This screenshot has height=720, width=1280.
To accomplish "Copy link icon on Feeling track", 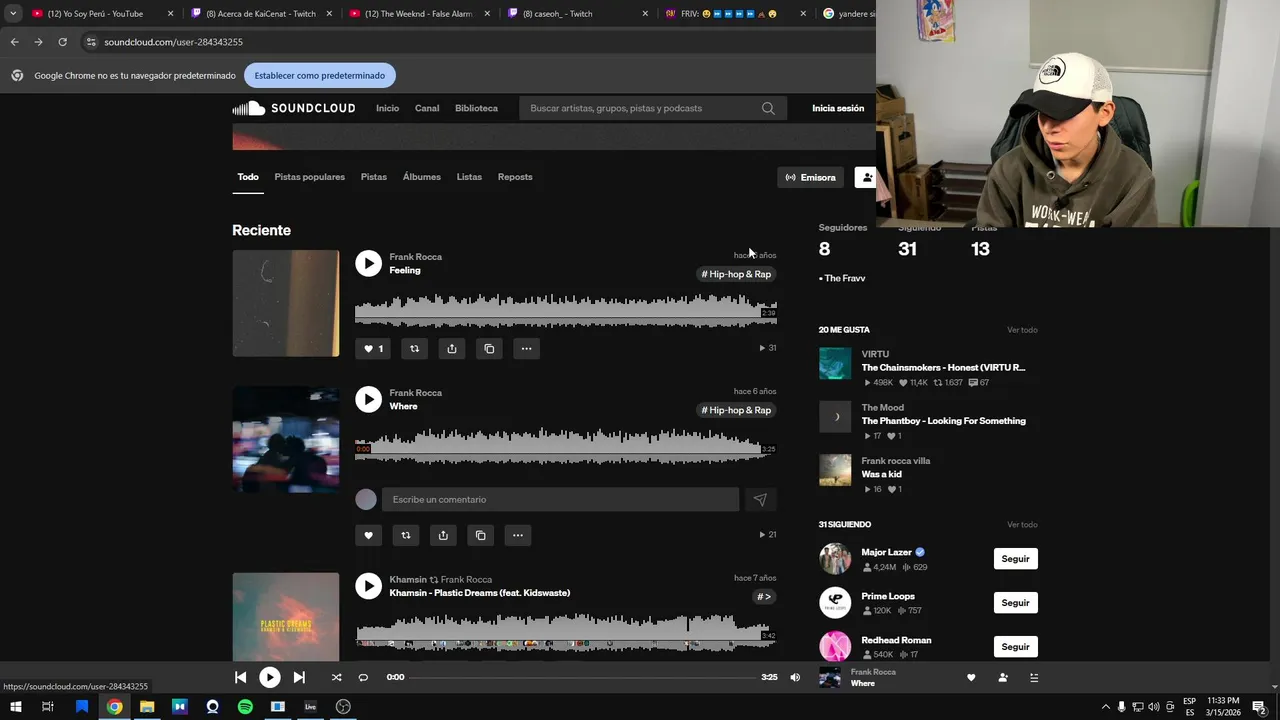I will [489, 349].
